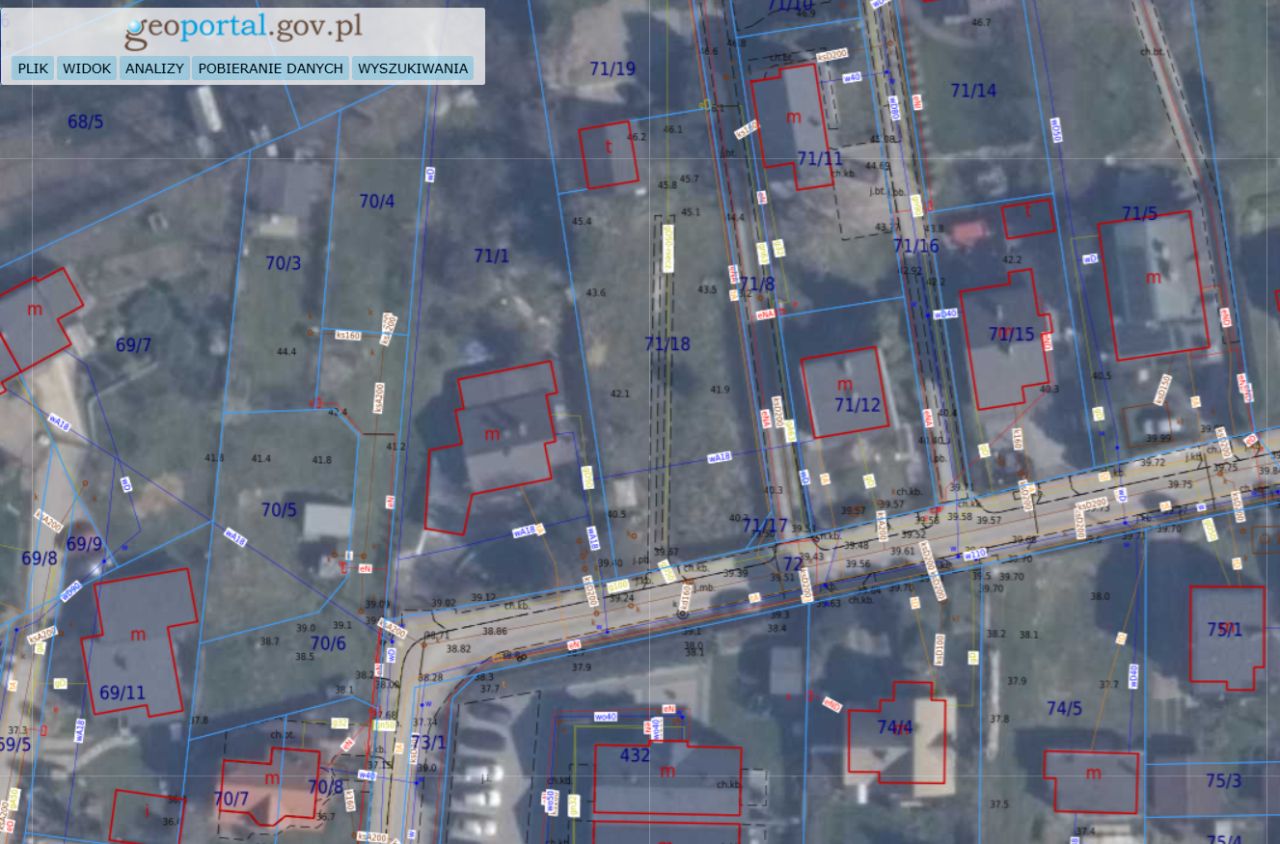Select parcel label 70/3
1280x844 pixels.
[x=283, y=263]
